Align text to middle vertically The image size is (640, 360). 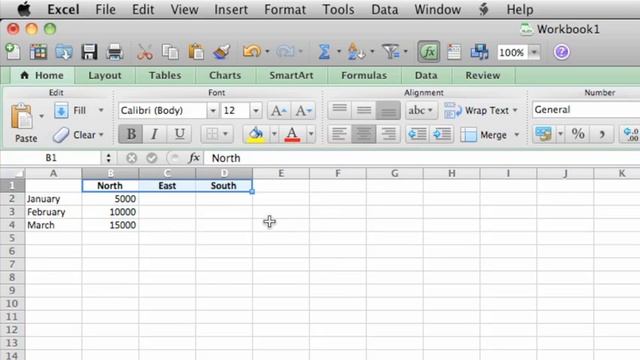coord(364,110)
